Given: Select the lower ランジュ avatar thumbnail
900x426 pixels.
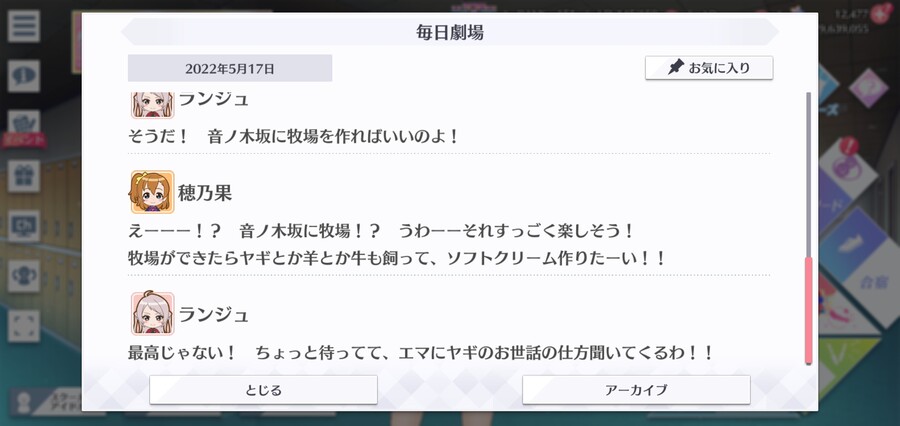Looking at the screenshot, I should tap(152, 313).
